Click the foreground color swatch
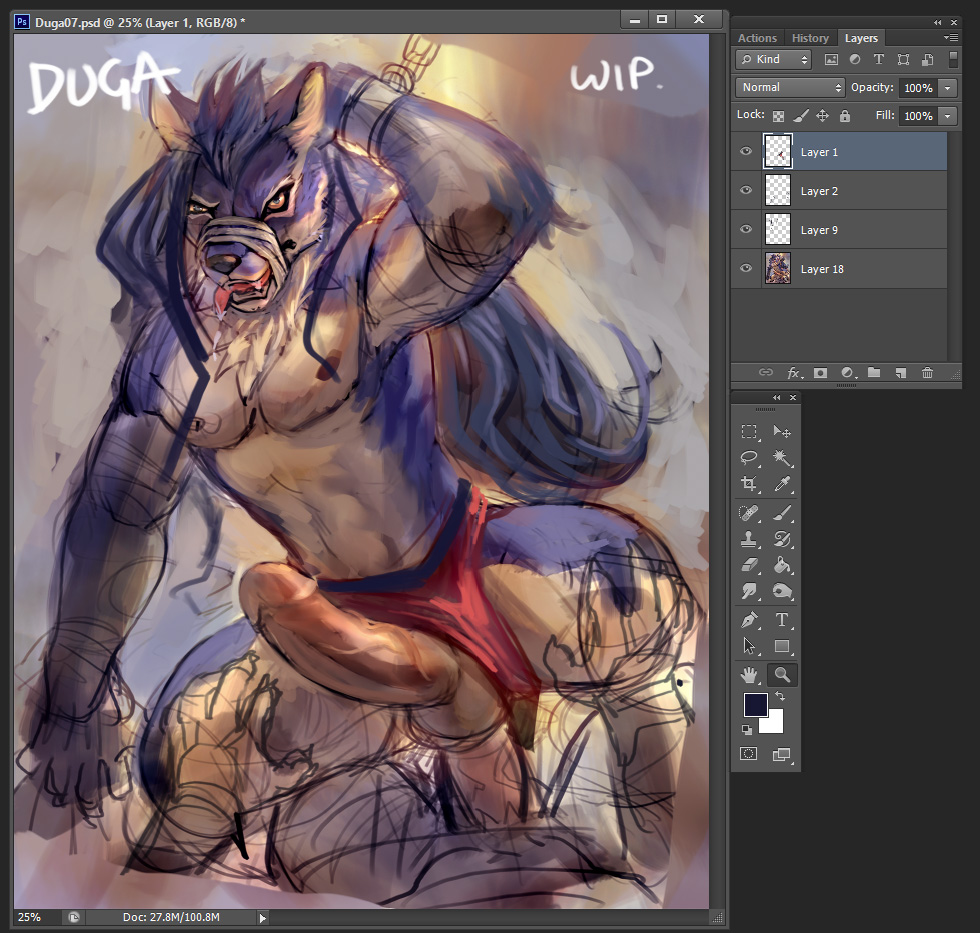This screenshot has height=933, width=980. 755,705
